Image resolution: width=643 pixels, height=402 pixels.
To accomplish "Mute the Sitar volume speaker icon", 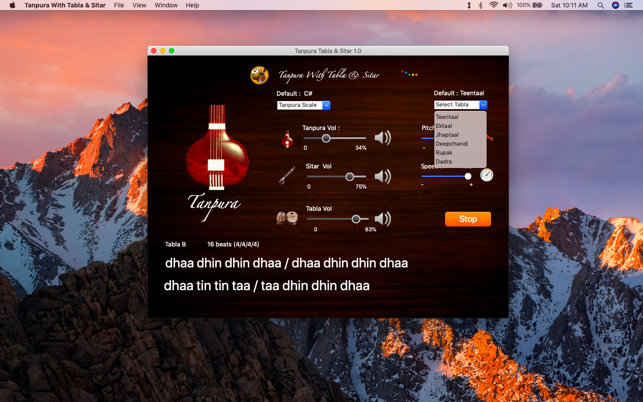I will click(383, 176).
